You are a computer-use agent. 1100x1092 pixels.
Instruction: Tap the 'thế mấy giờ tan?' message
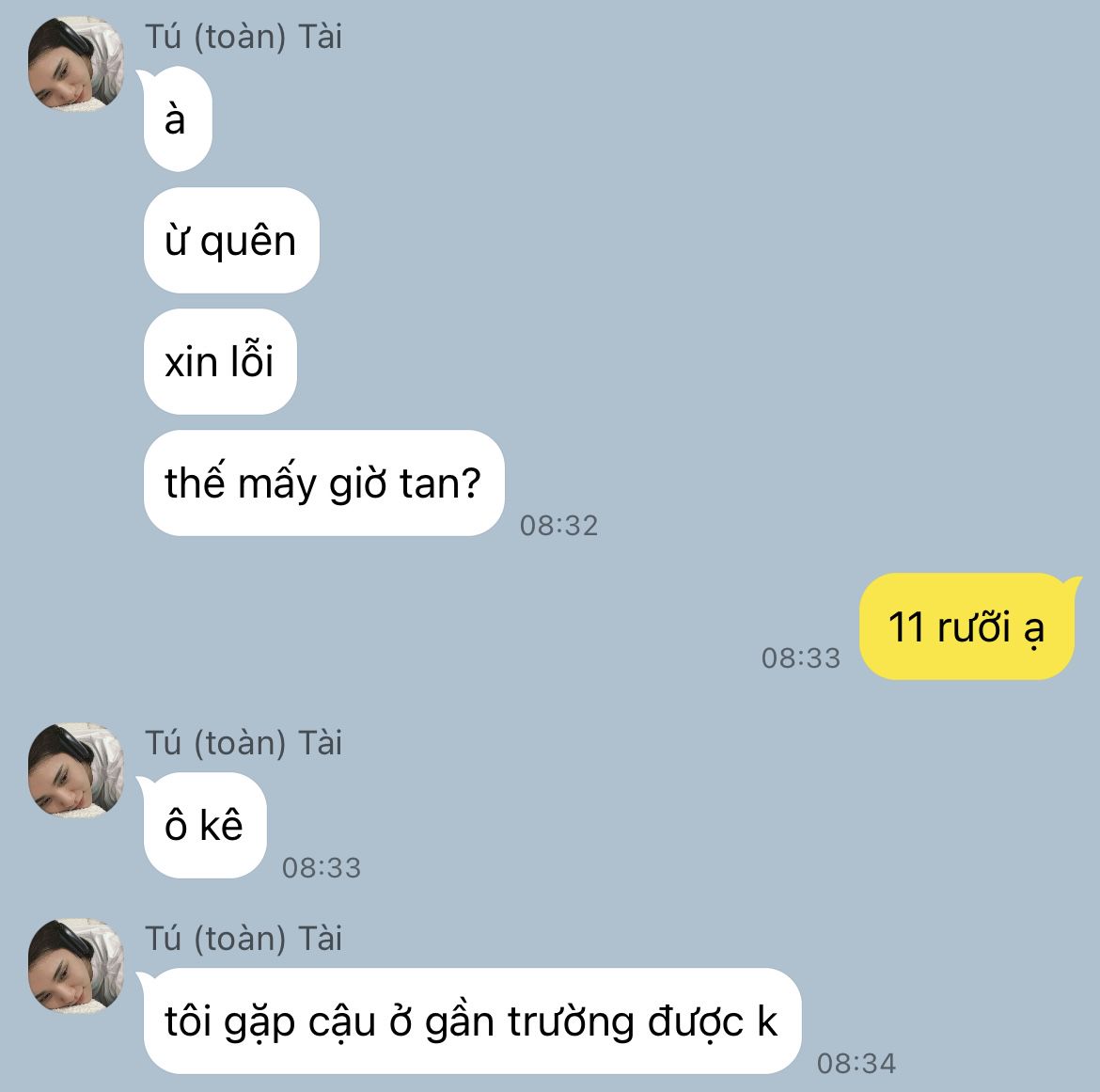[x=324, y=483]
